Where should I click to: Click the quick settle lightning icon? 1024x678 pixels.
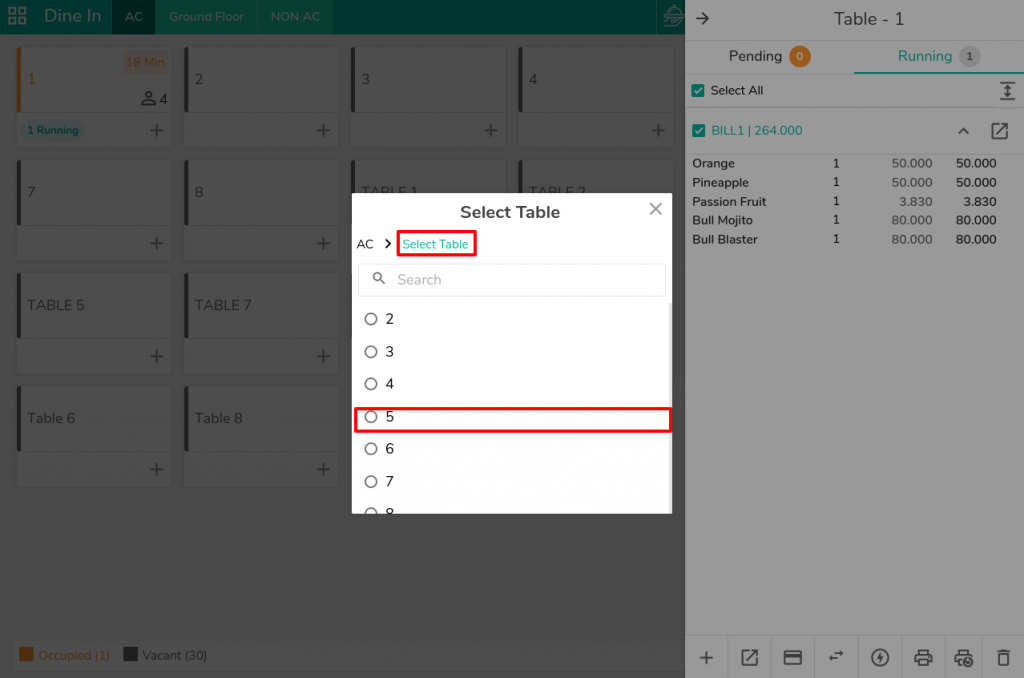880,657
